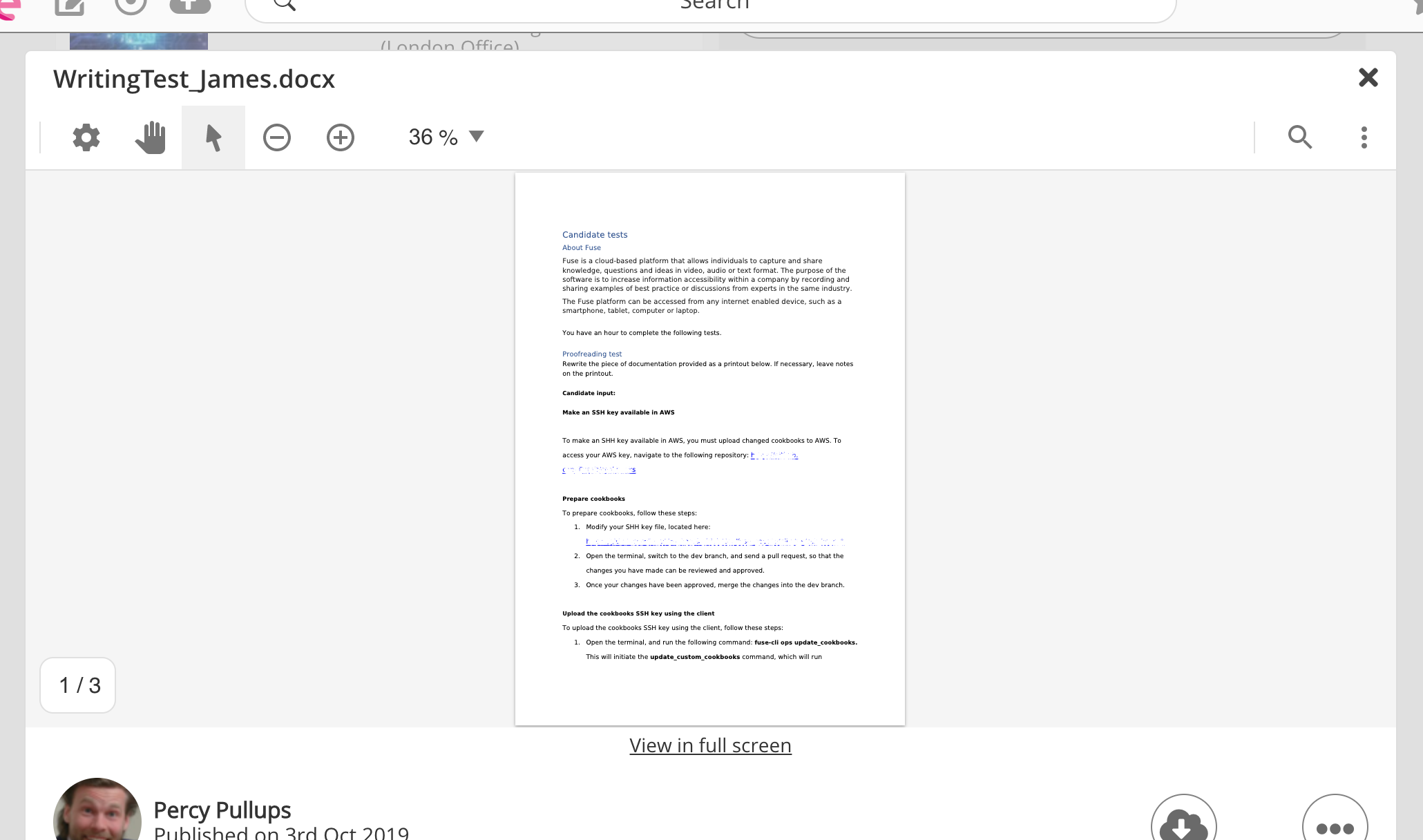Image resolution: width=1423 pixels, height=840 pixels.
Task: Click the page indicator showing 1 / 3
Action: tap(77, 685)
